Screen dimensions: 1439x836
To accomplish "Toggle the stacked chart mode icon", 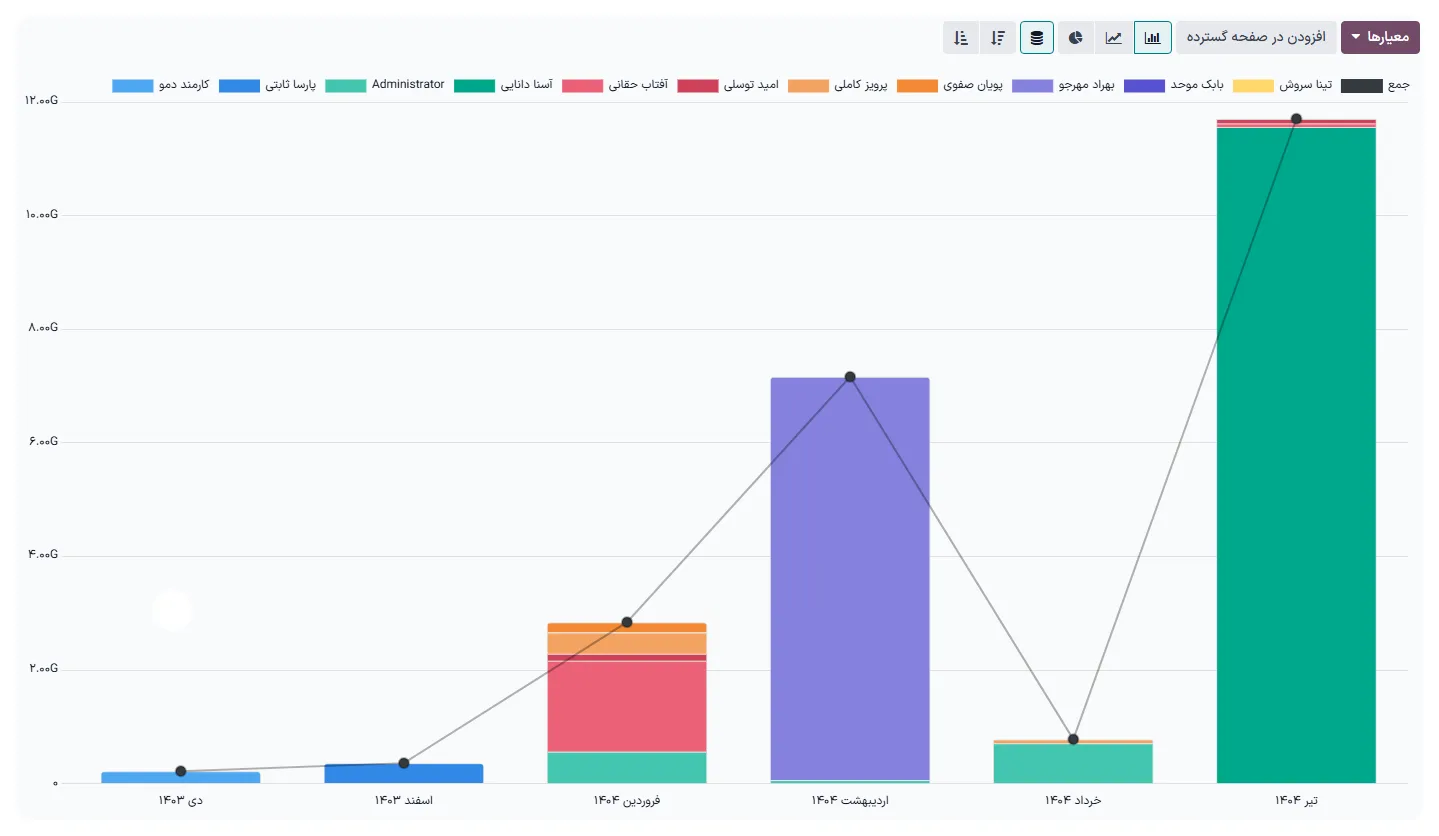I will click(1037, 38).
